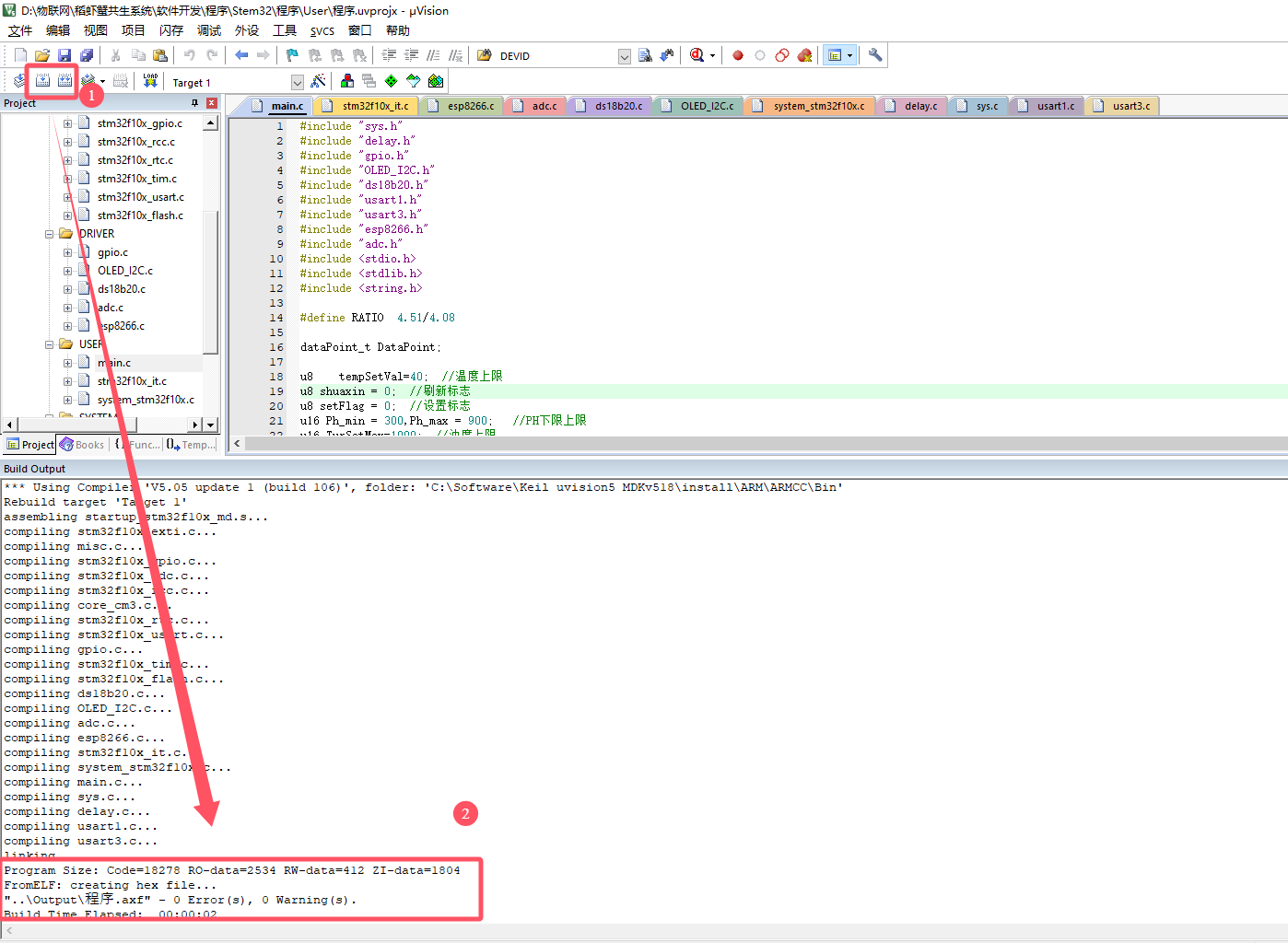Open the batch build dropdown arrow
Screen dimensions: 1288x943
(102, 82)
